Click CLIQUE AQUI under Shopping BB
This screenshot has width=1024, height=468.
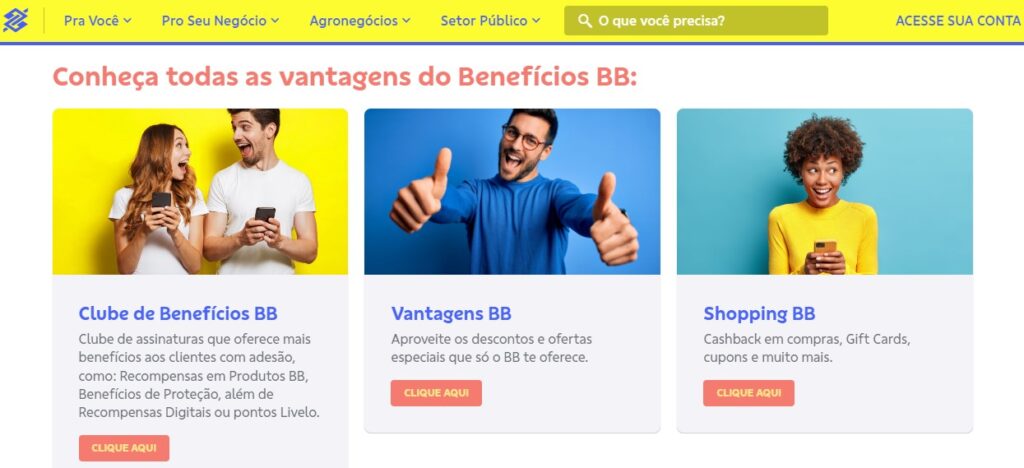(x=749, y=393)
